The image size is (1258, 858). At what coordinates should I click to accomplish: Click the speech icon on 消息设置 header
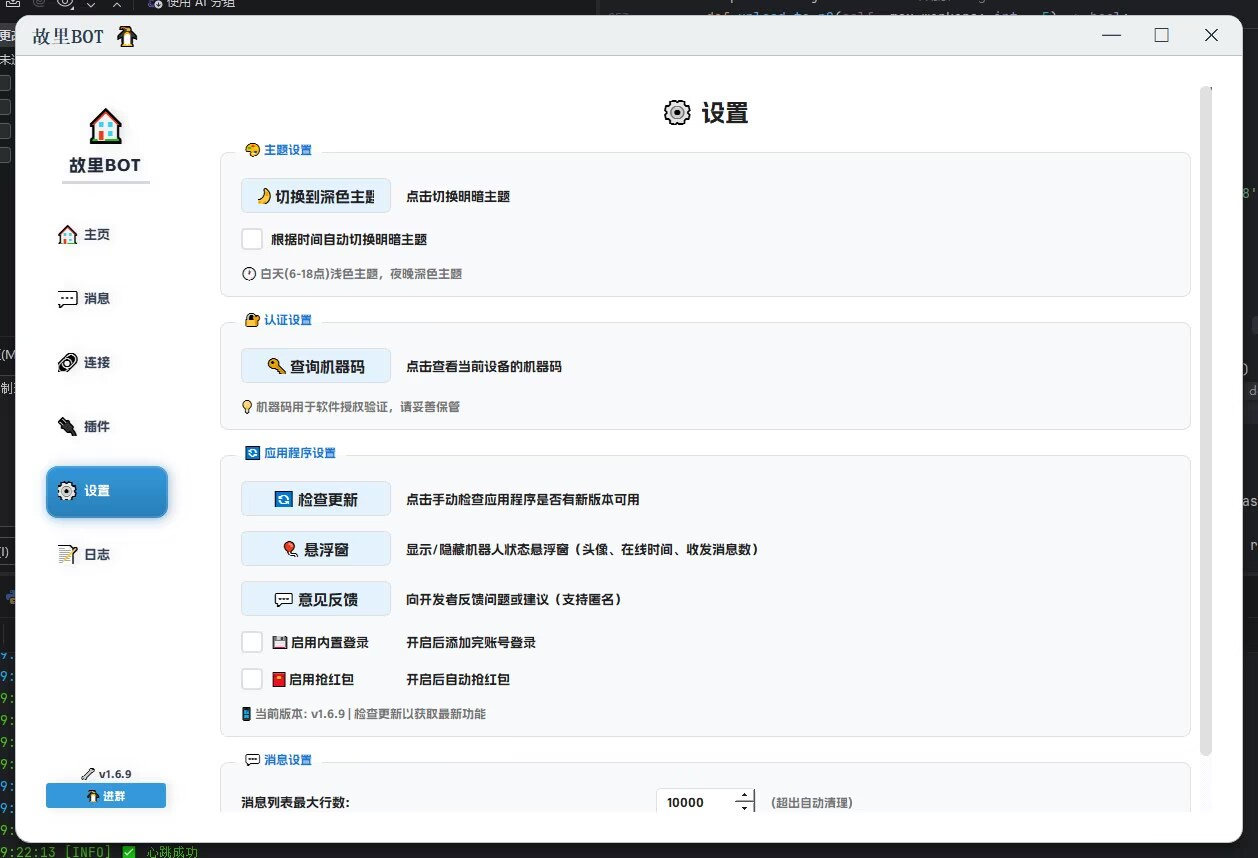[x=251, y=759]
